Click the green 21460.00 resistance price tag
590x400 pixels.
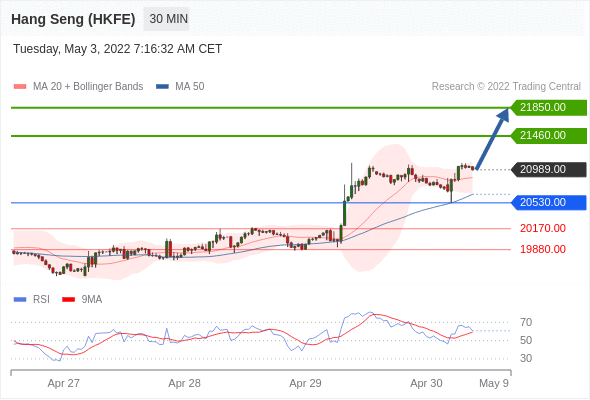549,135
